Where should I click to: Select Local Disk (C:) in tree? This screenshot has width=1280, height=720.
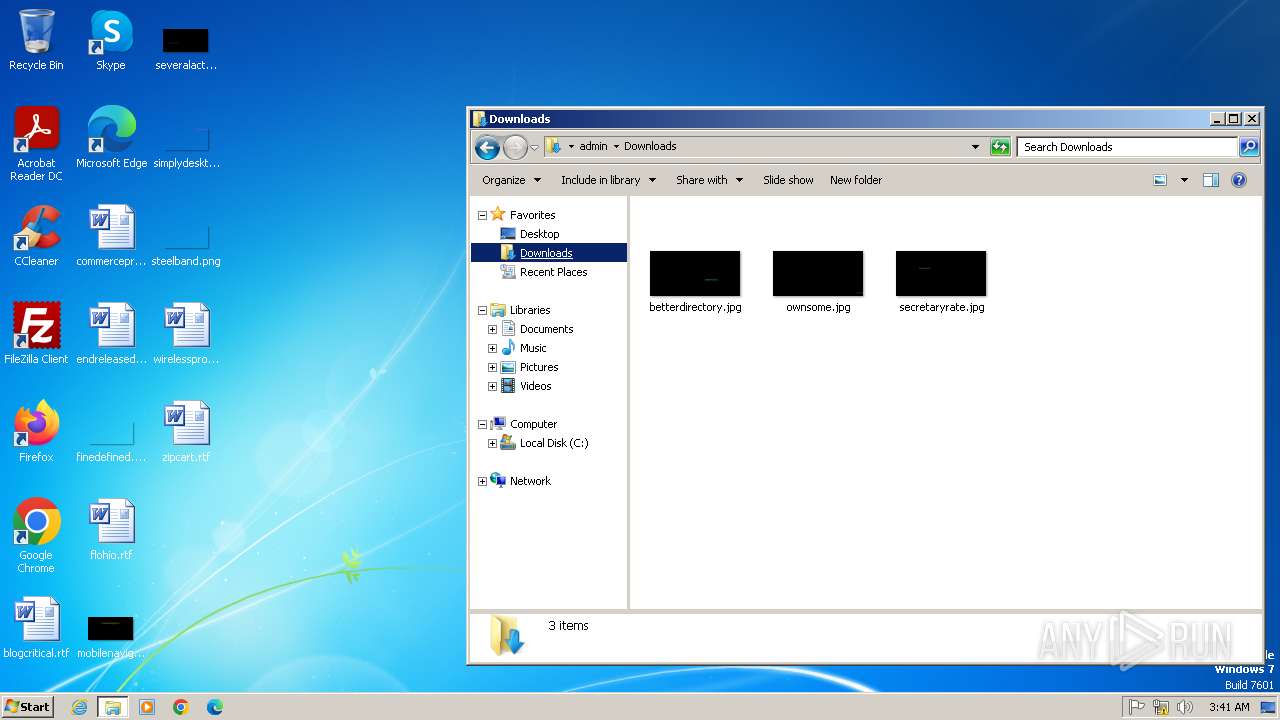(x=554, y=443)
